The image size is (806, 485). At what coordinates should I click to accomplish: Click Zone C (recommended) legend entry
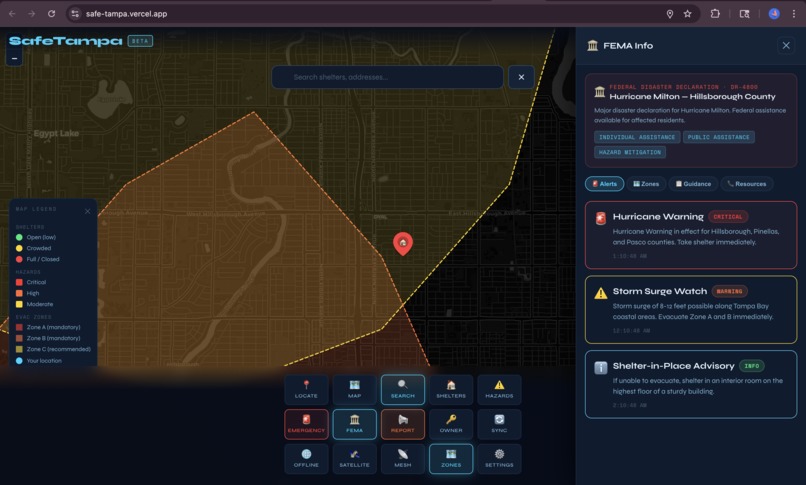click(x=53, y=349)
